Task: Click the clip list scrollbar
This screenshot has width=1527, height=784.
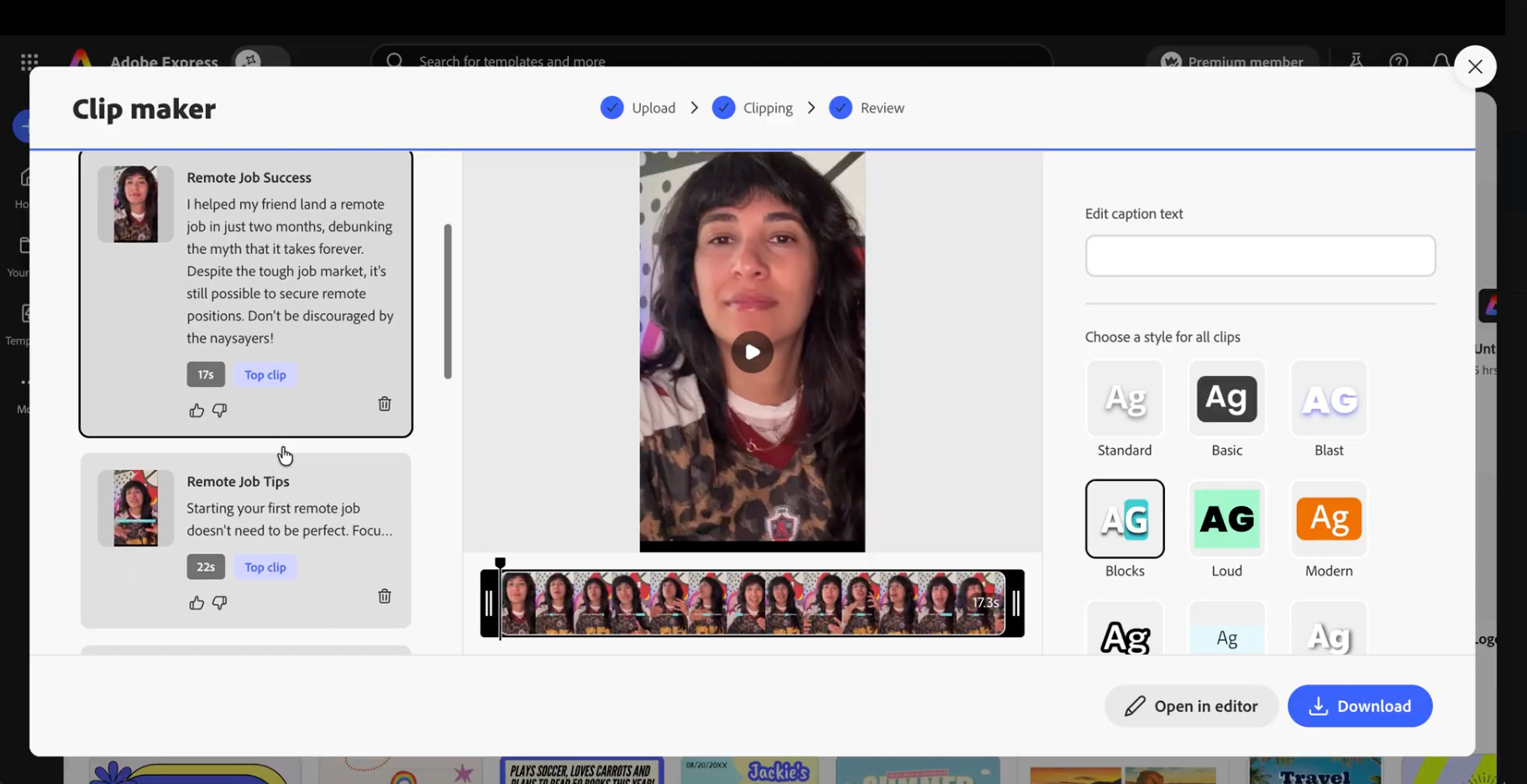Action: point(448,301)
